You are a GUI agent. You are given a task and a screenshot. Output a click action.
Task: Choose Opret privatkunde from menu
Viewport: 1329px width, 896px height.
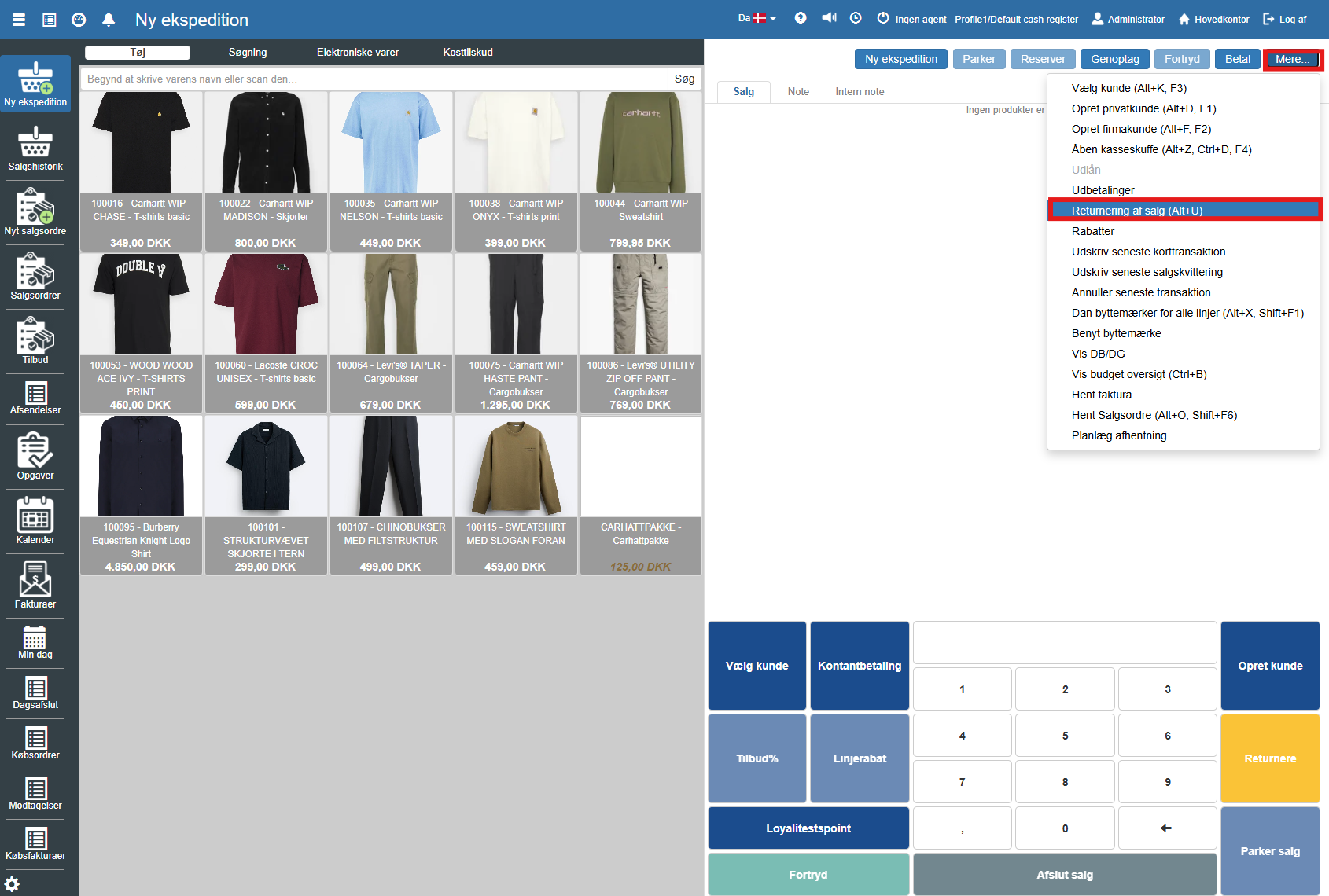point(1184,108)
